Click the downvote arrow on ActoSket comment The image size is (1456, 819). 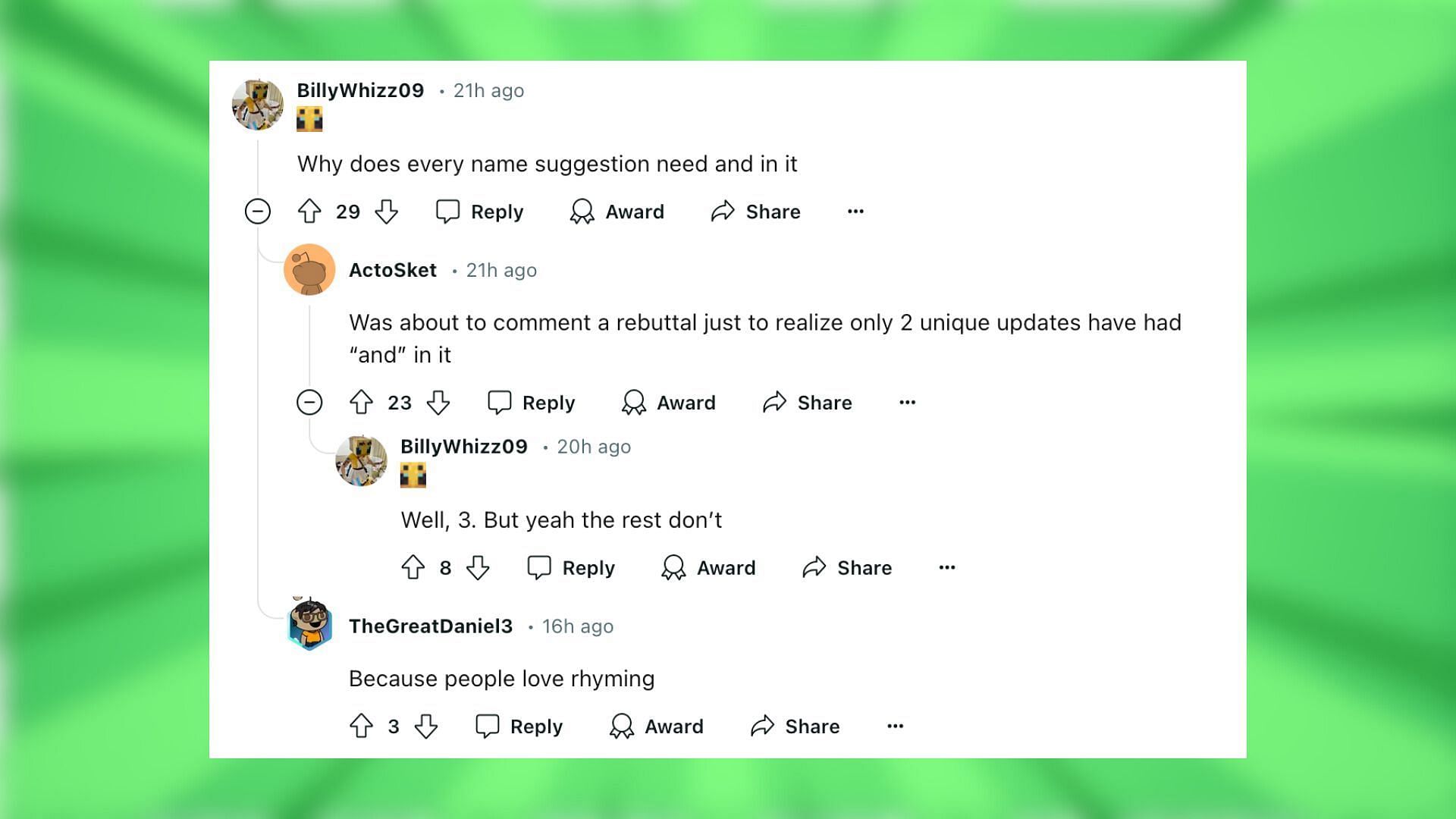click(x=441, y=402)
